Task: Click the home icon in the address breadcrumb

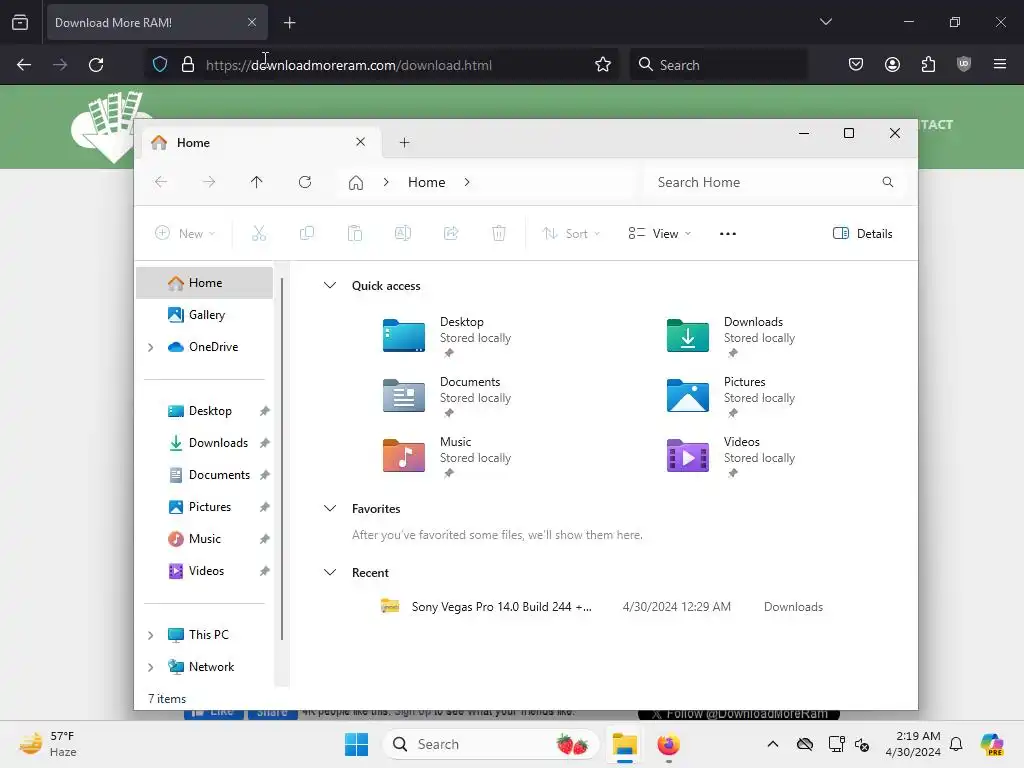Action: [x=356, y=182]
